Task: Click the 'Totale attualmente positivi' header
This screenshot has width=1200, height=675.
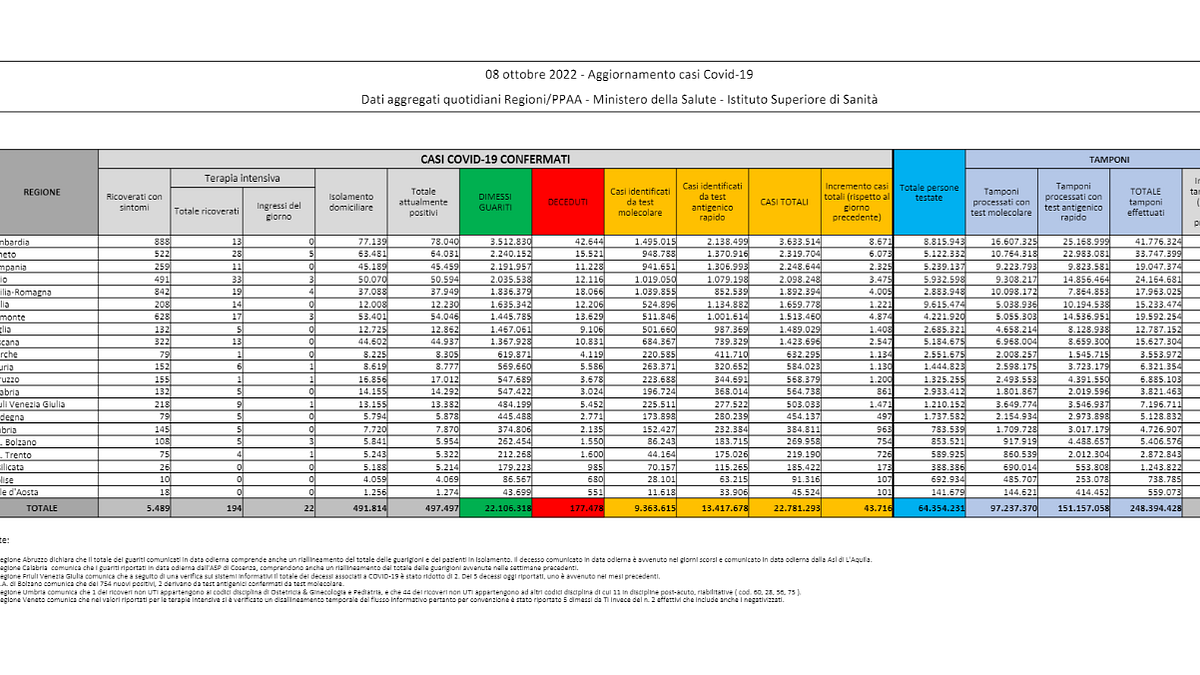Action: pos(425,202)
